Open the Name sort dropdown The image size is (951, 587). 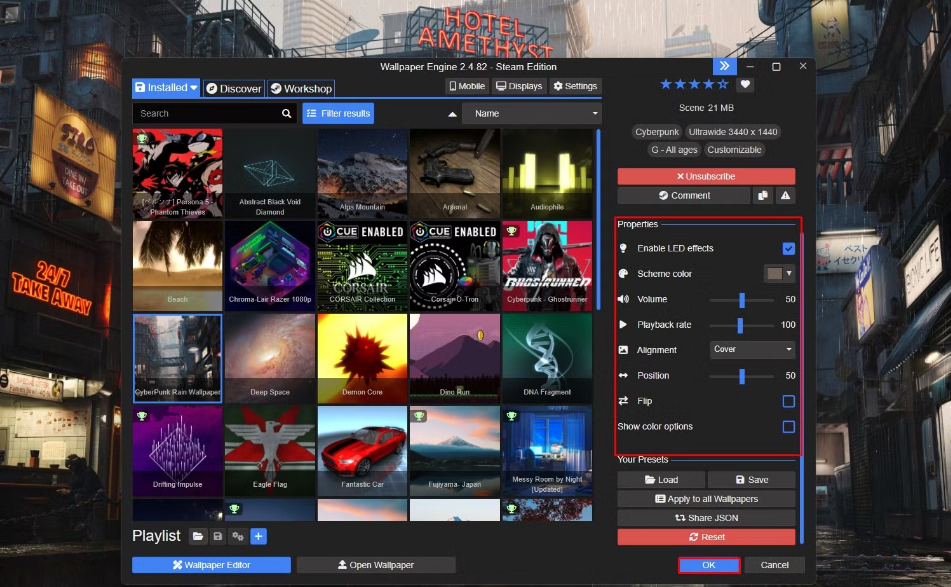coord(531,113)
